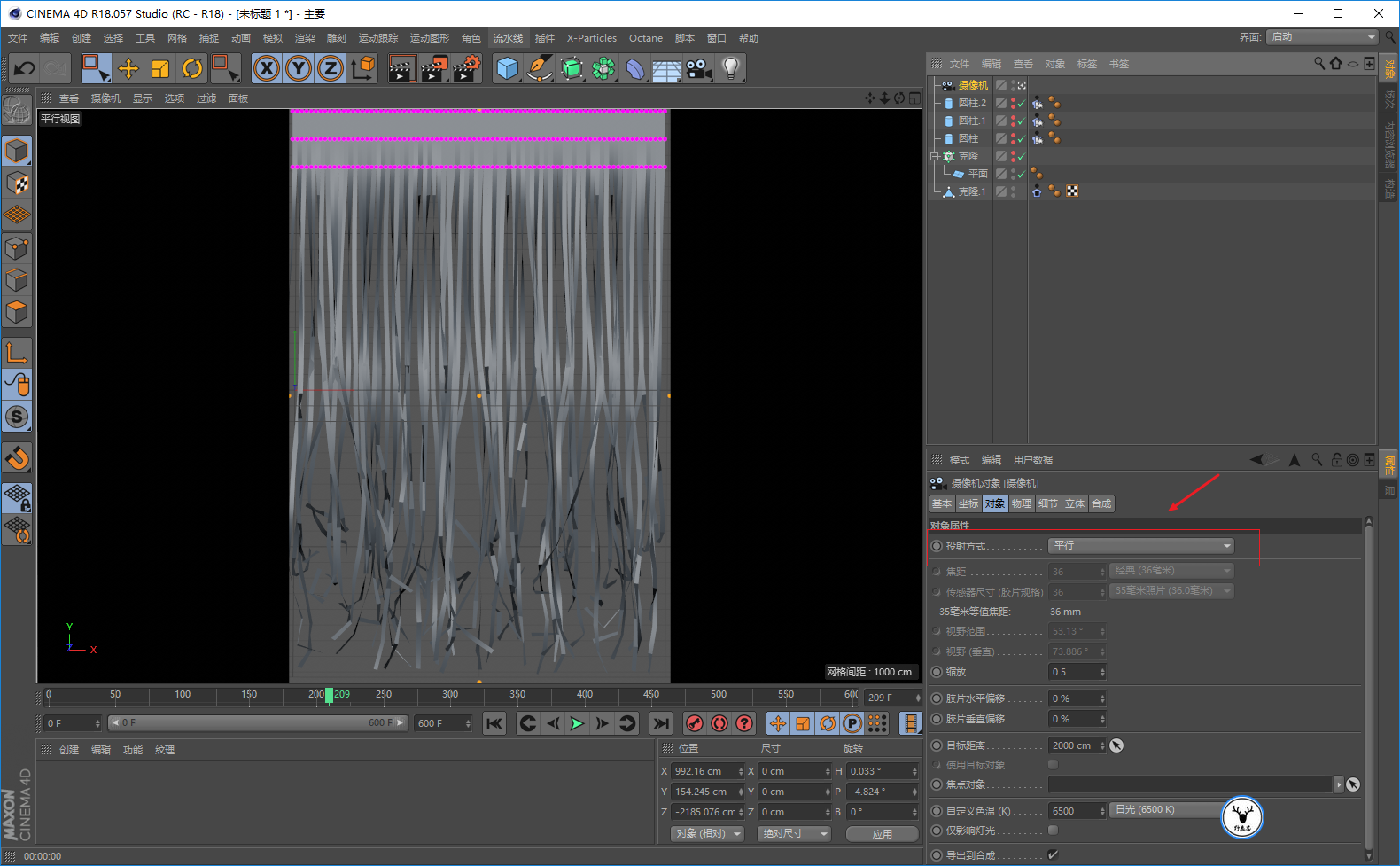Expand the 焦点对象 field arrow button
This screenshot has width=1400, height=866.
pyautogui.click(x=1338, y=784)
